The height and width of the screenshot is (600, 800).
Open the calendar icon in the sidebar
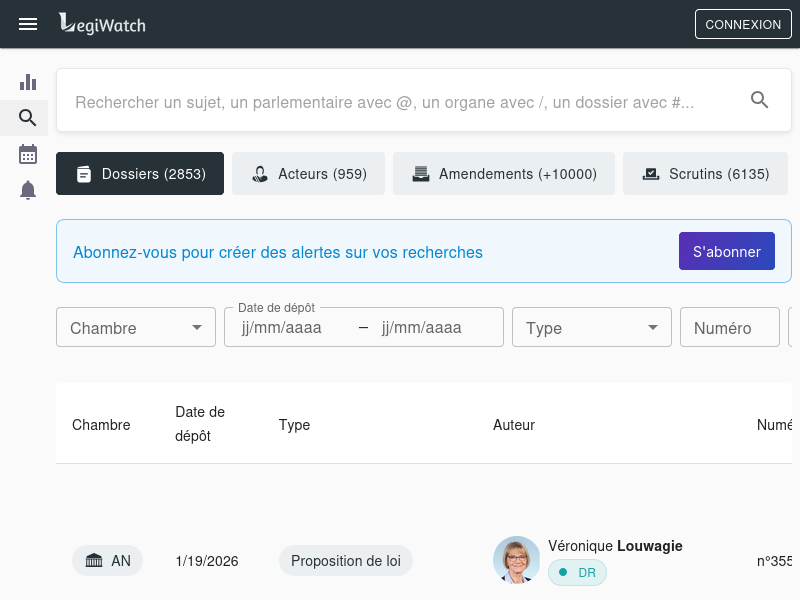pyautogui.click(x=28, y=154)
